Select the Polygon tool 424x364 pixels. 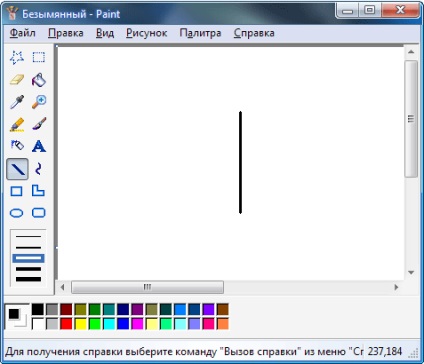coord(38,190)
